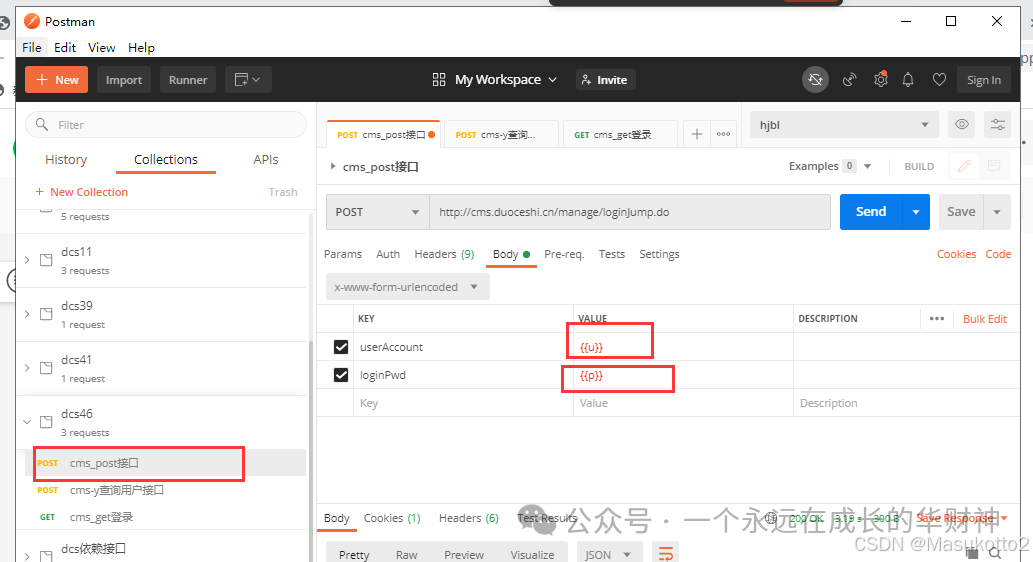The image size is (1033, 562).
Task: Open the tab options ellipsis menu
Action: pyautogui.click(x=723, y=134)
